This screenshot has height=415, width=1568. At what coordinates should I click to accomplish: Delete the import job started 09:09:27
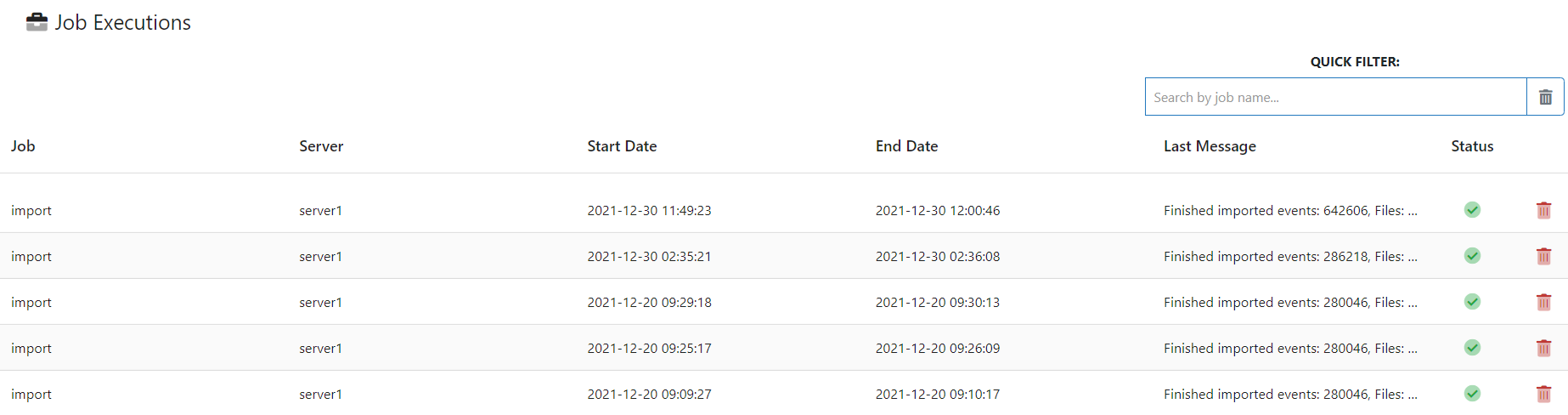(x=1543, y=394)
